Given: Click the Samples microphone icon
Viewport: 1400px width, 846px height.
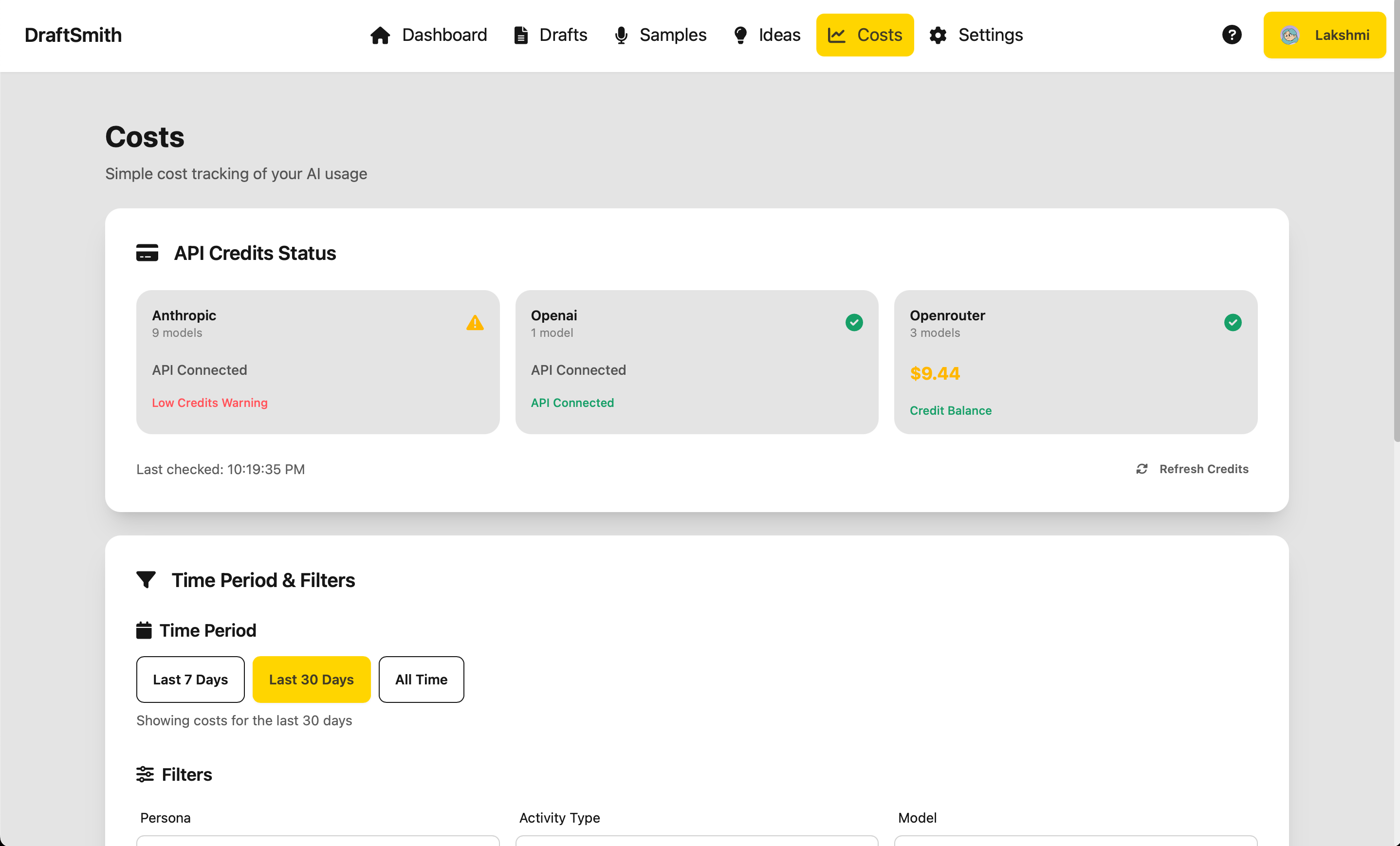Looking at the screenshot, I should click(x=621, y=35).
